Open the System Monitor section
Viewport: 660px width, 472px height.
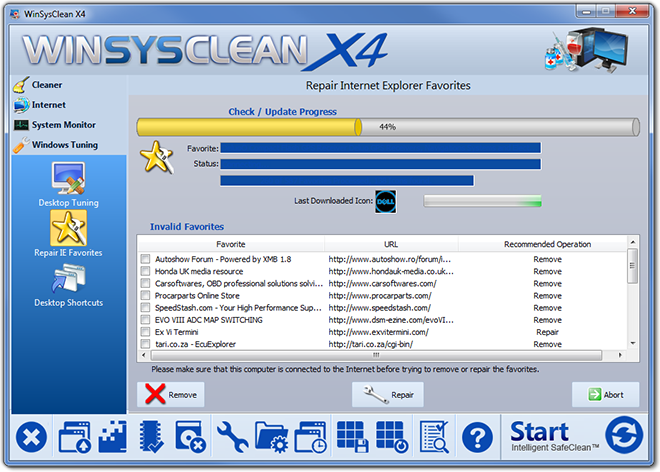55,125
